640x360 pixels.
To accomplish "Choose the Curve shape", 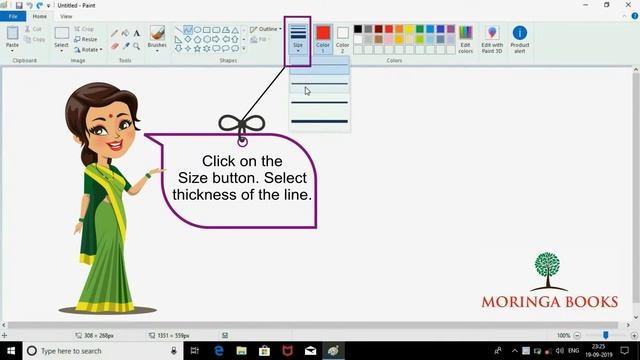I will coord(188,30).
